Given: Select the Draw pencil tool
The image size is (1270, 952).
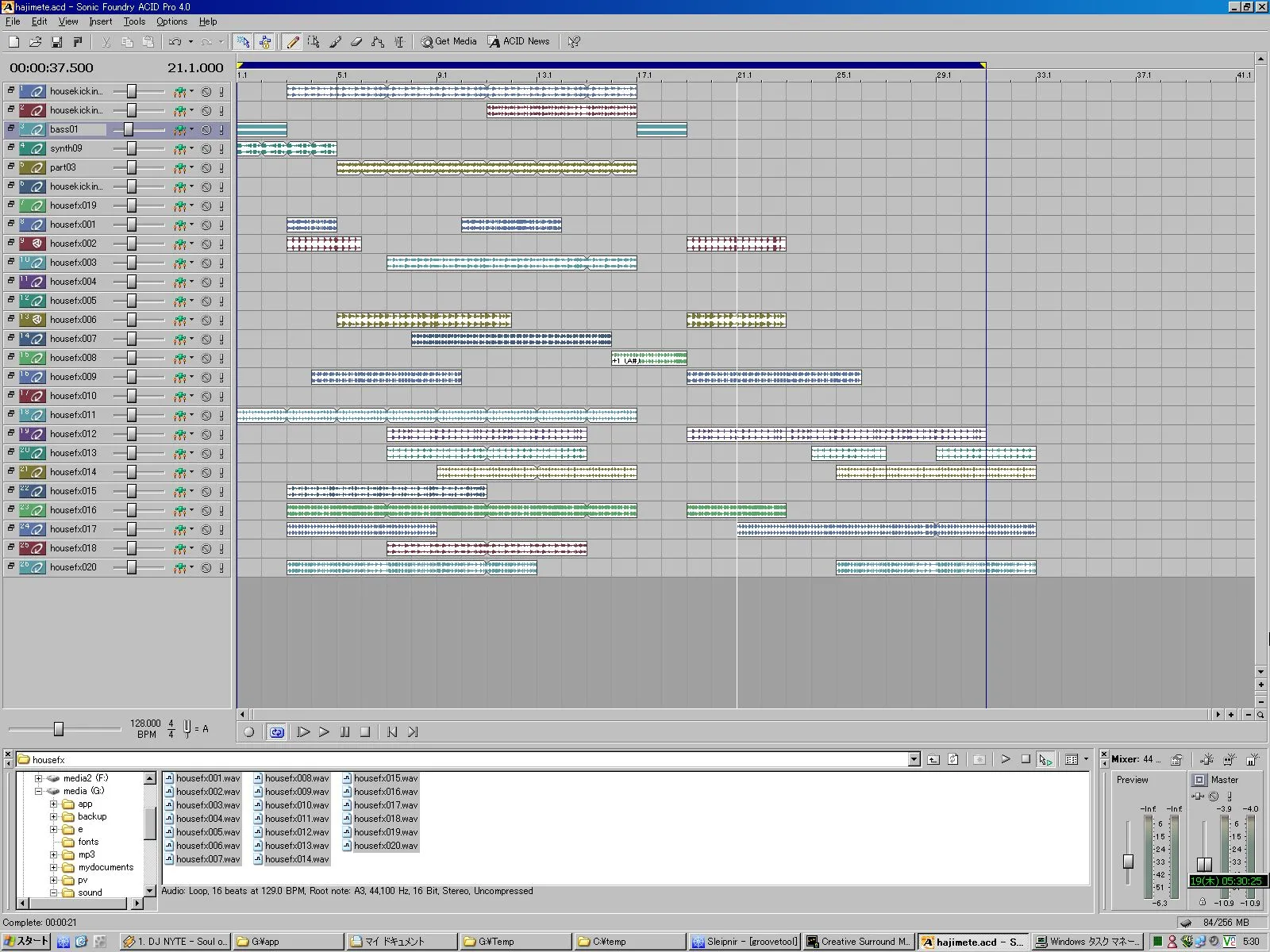Looking at the screenshot, I should [x=293, y=42].
